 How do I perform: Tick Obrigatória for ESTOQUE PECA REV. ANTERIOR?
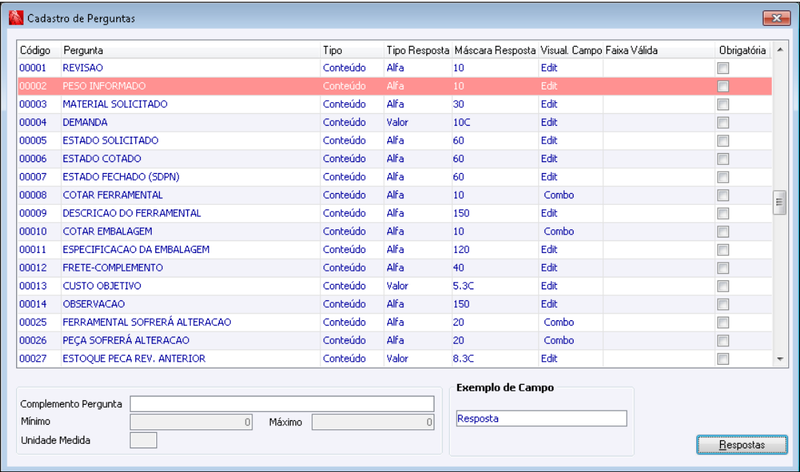point(722,359)
